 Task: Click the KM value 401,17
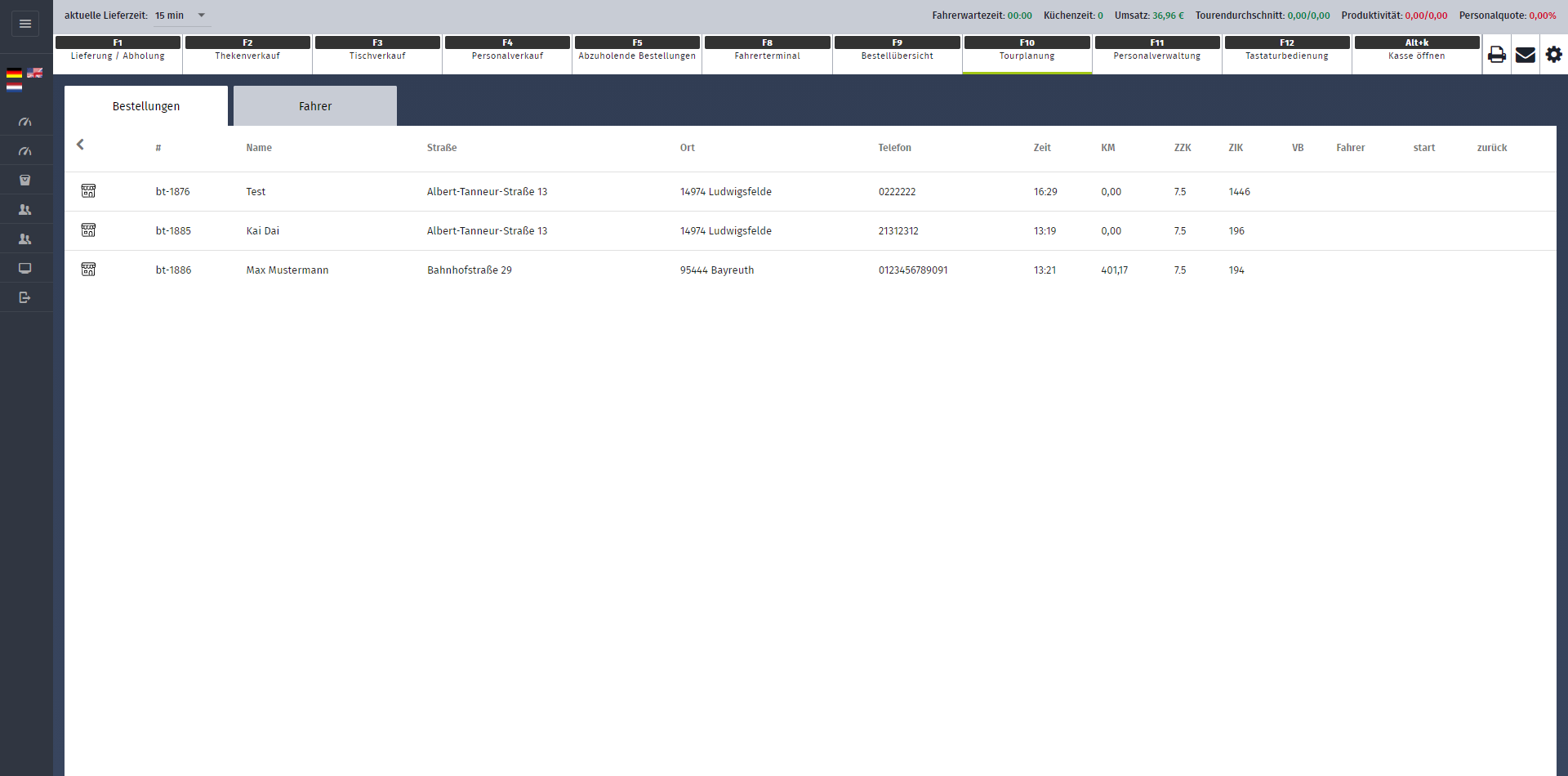pos(1114,270)
